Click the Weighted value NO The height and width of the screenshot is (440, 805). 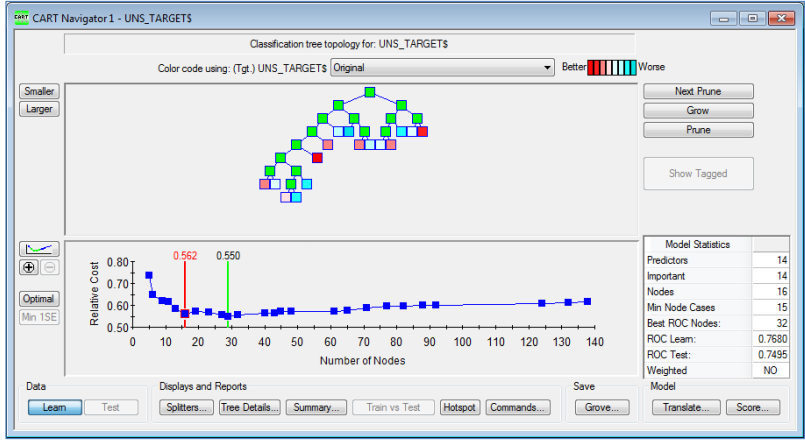(770, 370)
